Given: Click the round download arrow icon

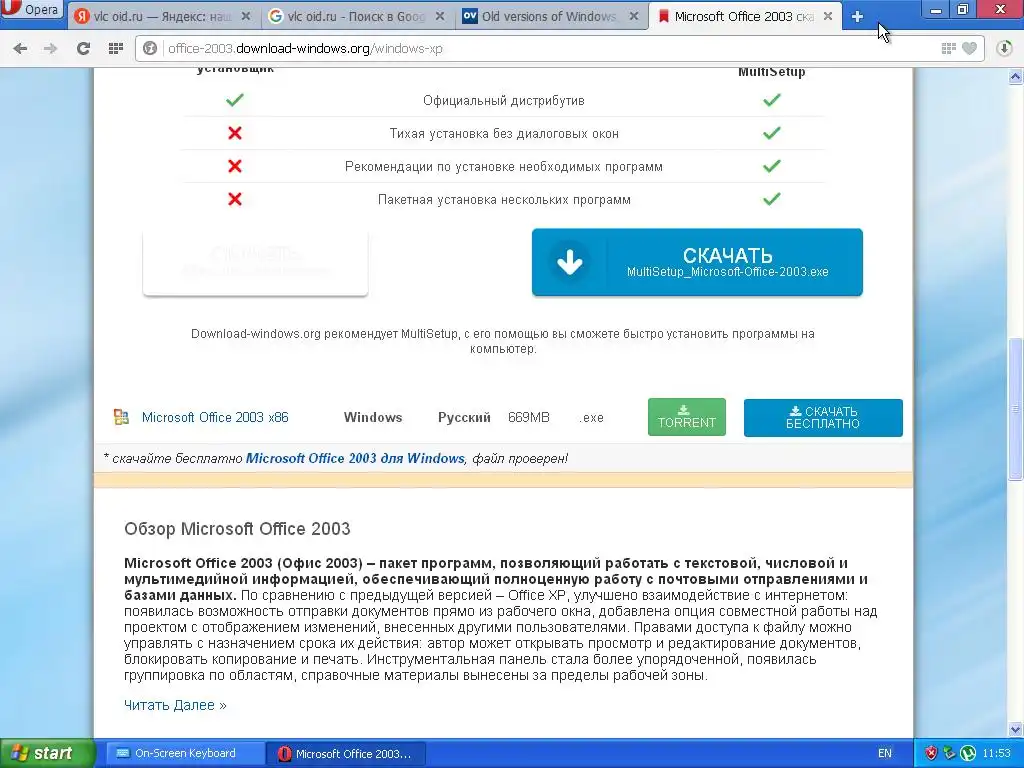Looking at the screenshot, I should pos(569,262).
